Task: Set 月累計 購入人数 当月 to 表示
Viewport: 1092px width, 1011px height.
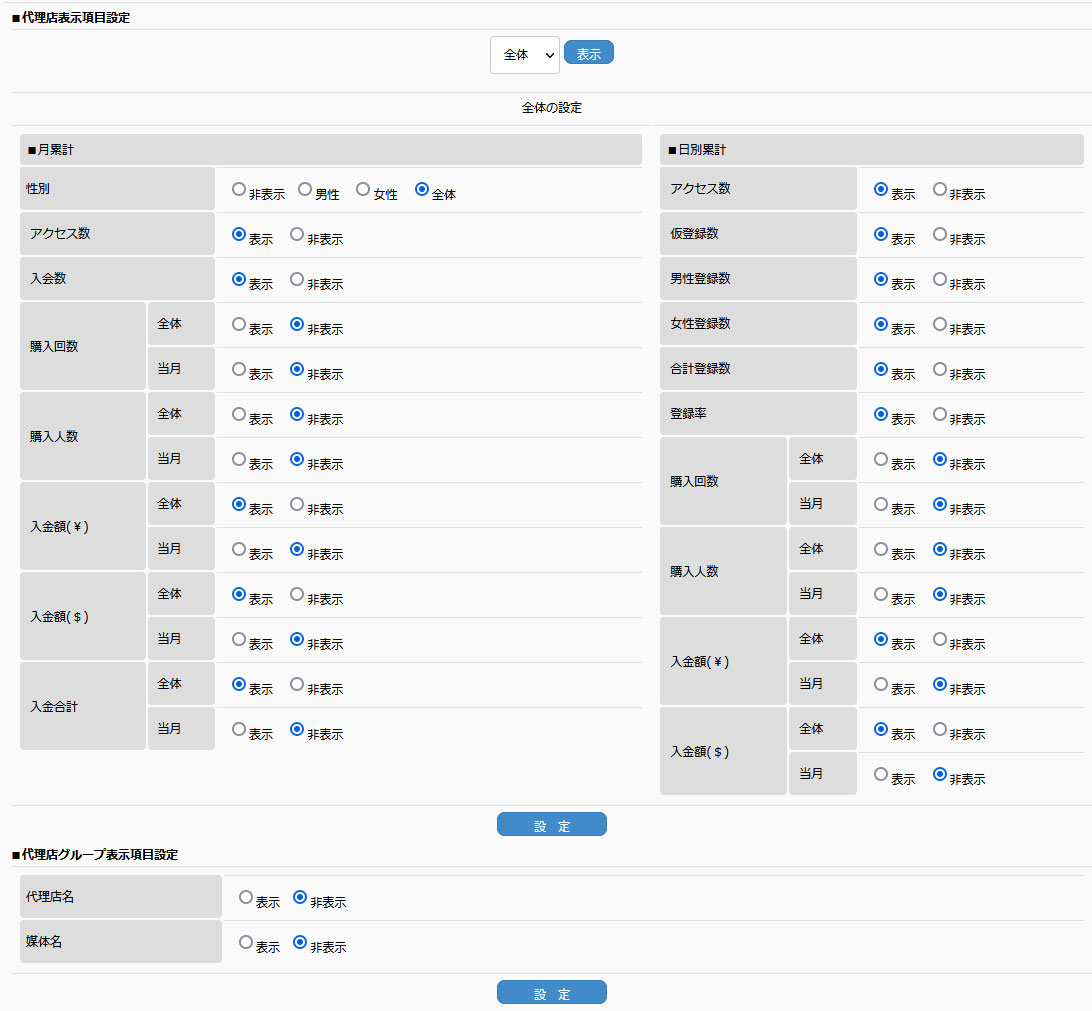Action: pos(239,459)
